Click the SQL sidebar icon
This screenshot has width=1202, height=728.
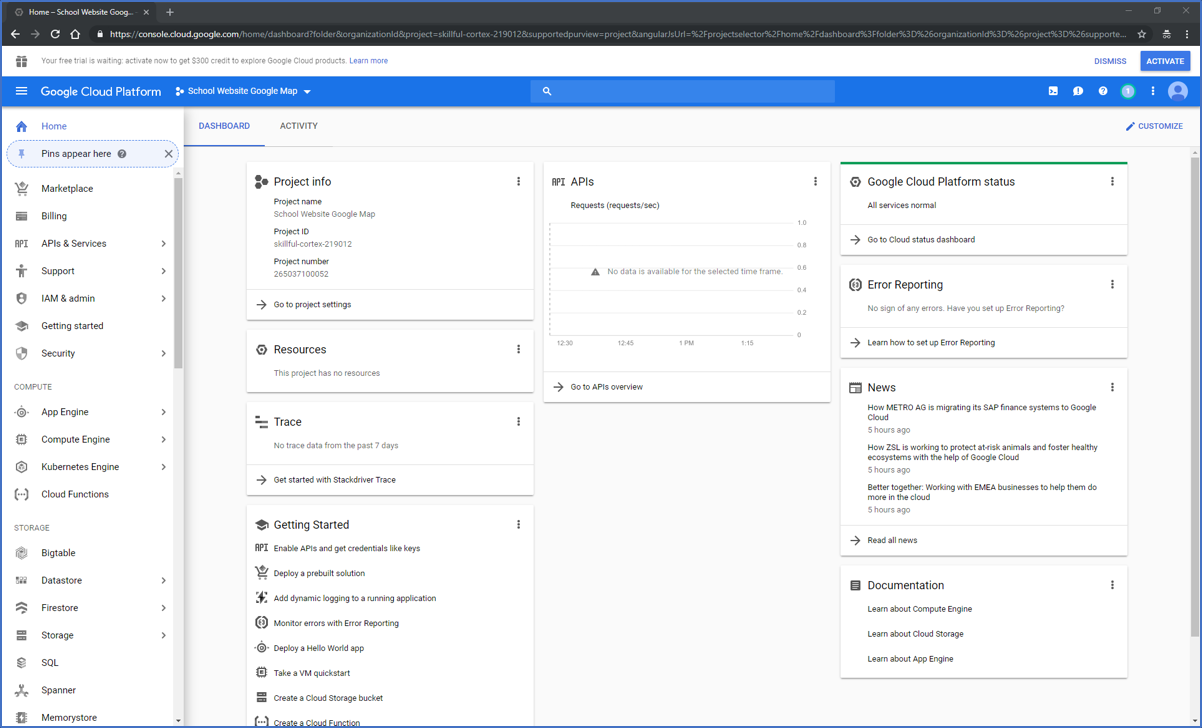tap(21, 663)
